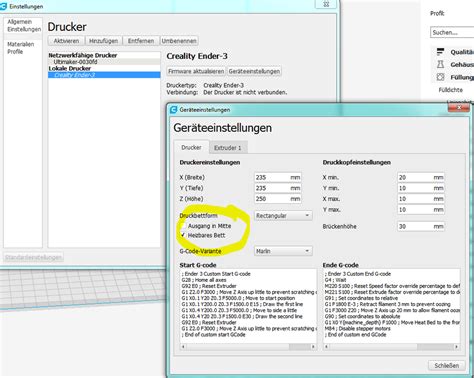Viewport: 474px width, 378px height.
Task: Click the Schließen button
Action: pyautogui.click(x=447, y=365)
